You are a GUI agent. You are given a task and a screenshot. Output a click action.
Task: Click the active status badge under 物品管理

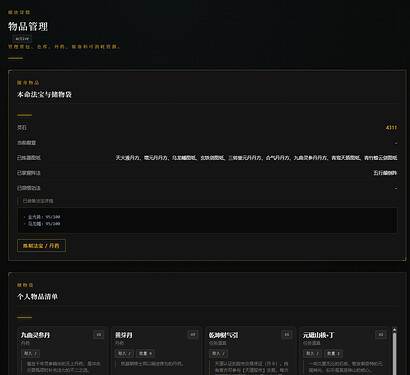22,39
